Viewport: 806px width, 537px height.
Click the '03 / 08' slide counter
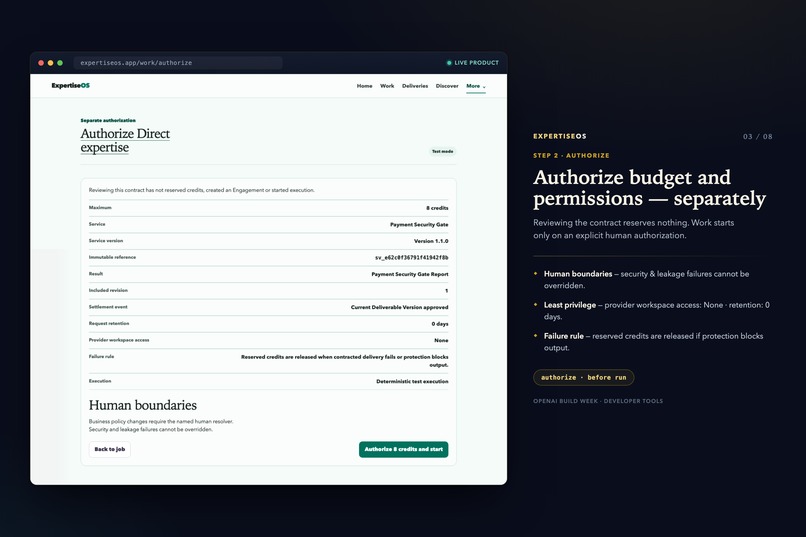pos(758,137)
